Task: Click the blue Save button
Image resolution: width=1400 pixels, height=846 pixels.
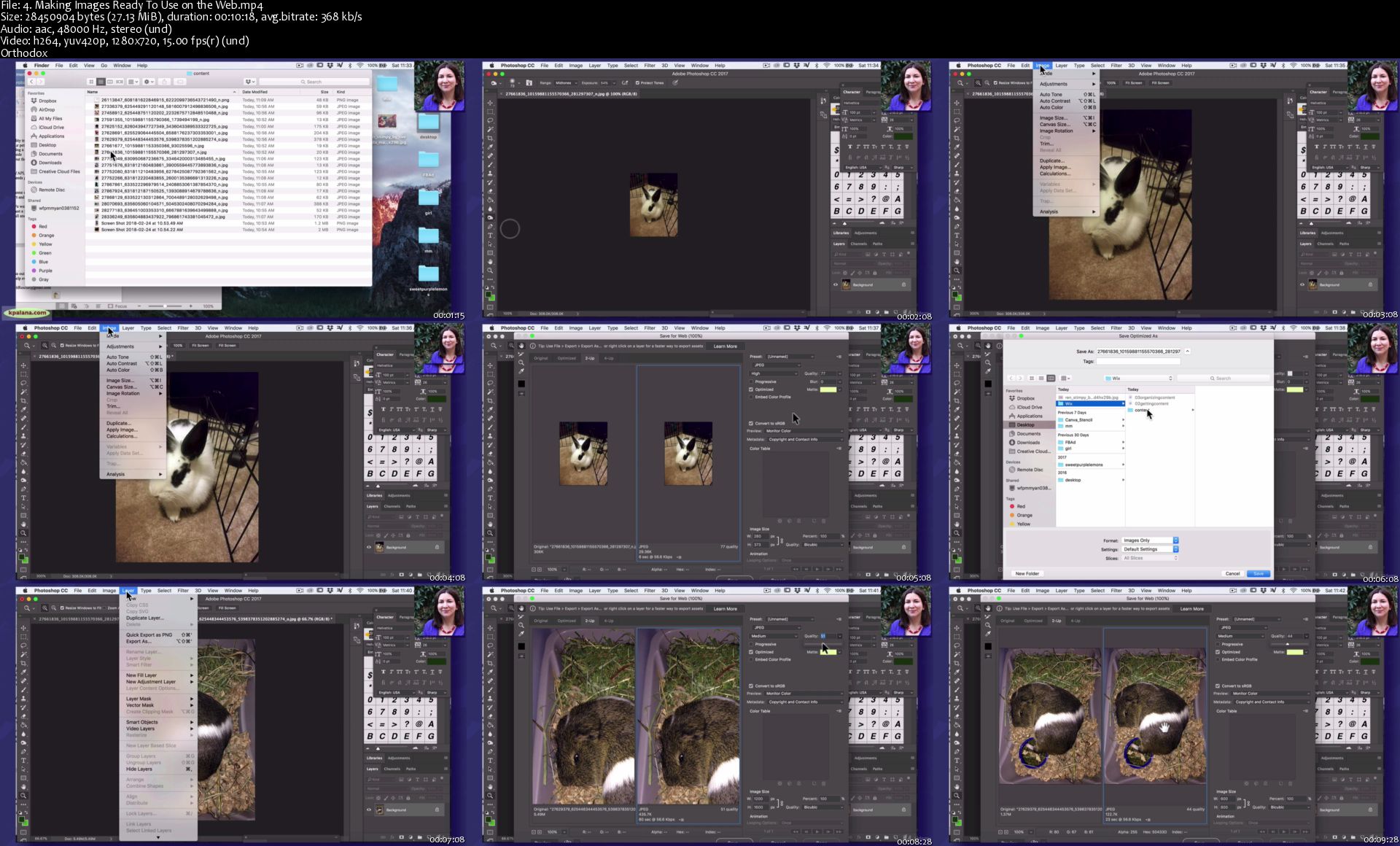Action: [1259, 573]
